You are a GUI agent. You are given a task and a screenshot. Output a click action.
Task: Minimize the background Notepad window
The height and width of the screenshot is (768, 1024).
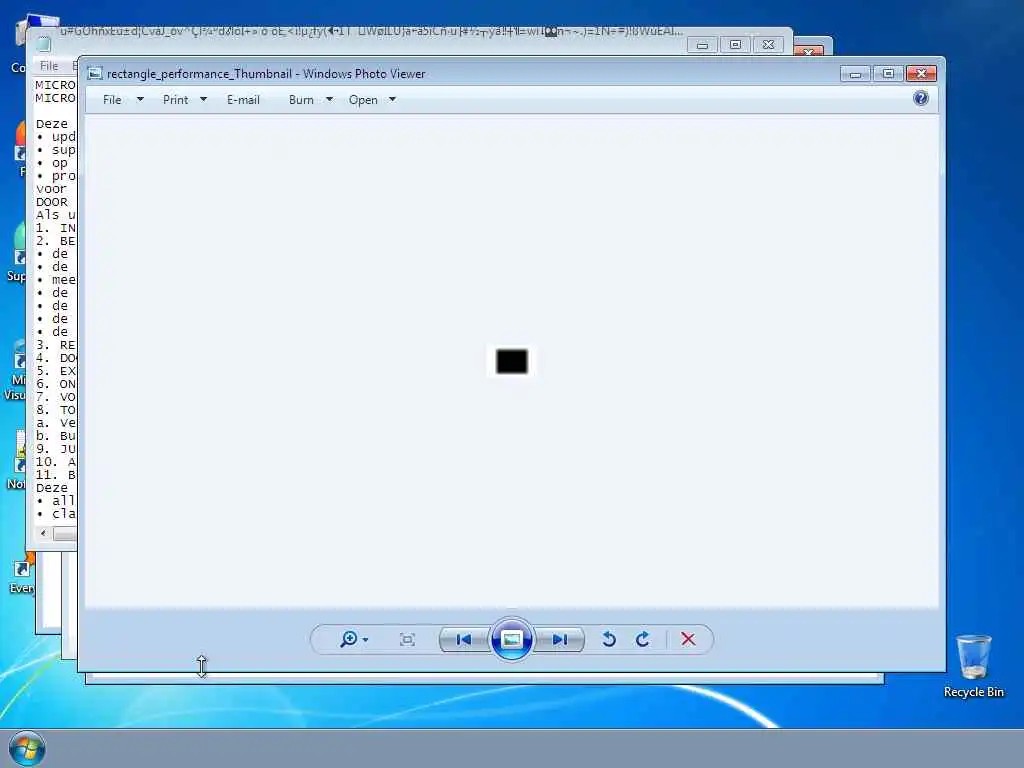(703, 45)
